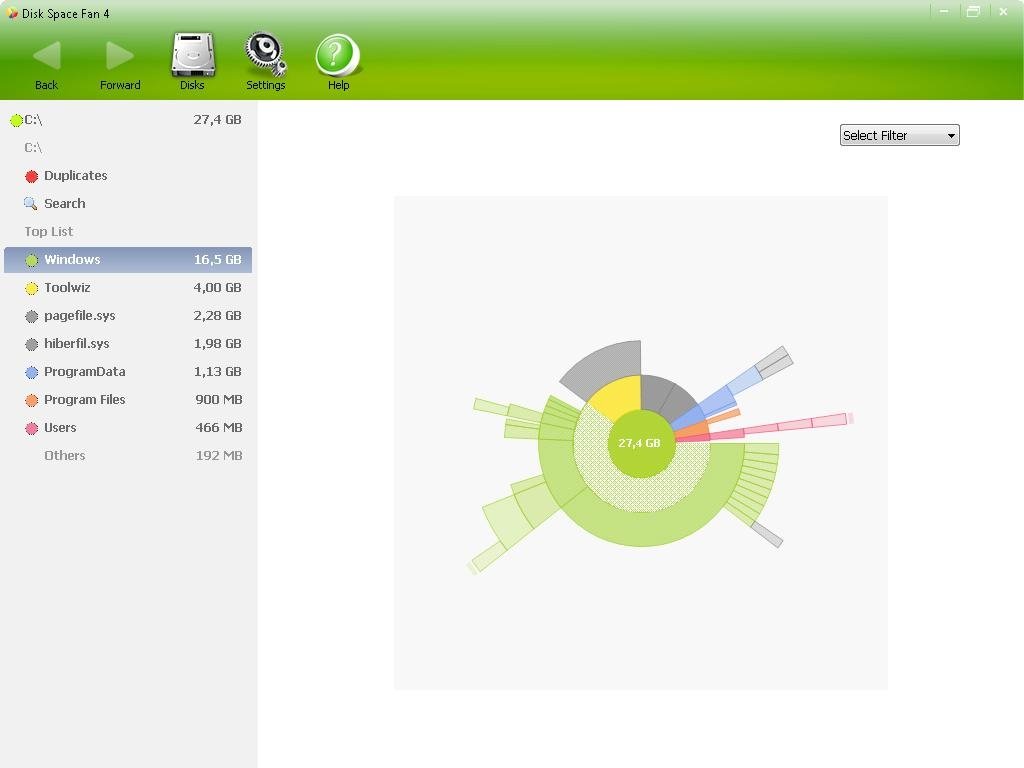The height and width of the screenshot is (768, 1024).
Task: Open the Disks hard drive icon
Action: click(x=193, y=54)
